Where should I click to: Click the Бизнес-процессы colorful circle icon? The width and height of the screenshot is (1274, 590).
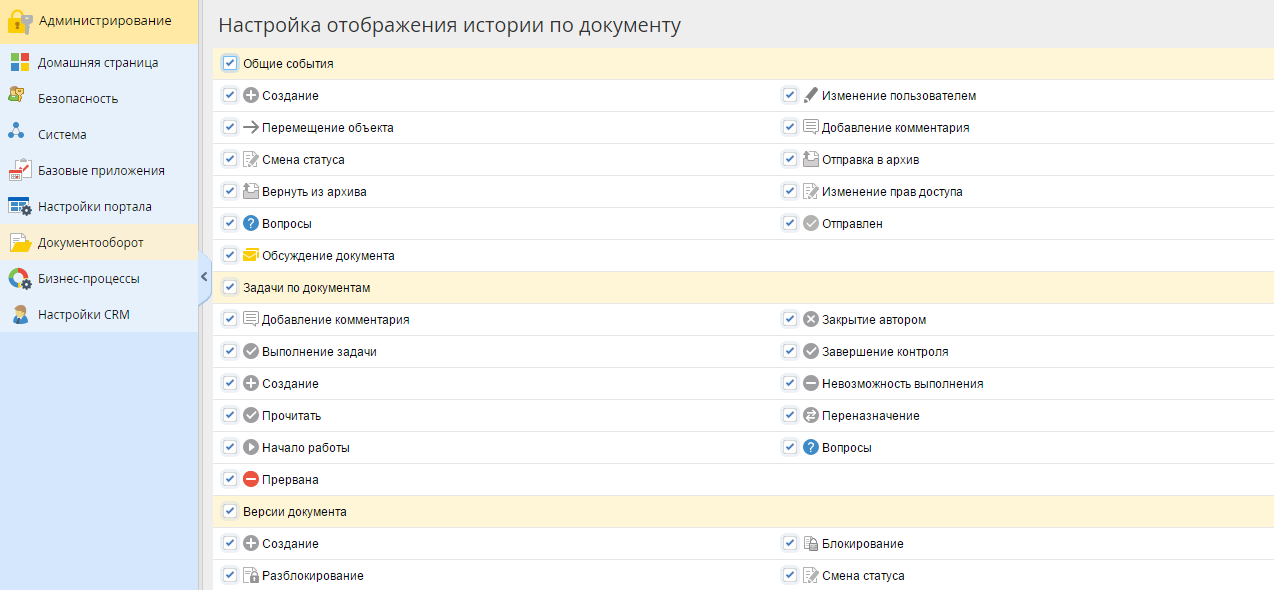[x=19, y=279]
